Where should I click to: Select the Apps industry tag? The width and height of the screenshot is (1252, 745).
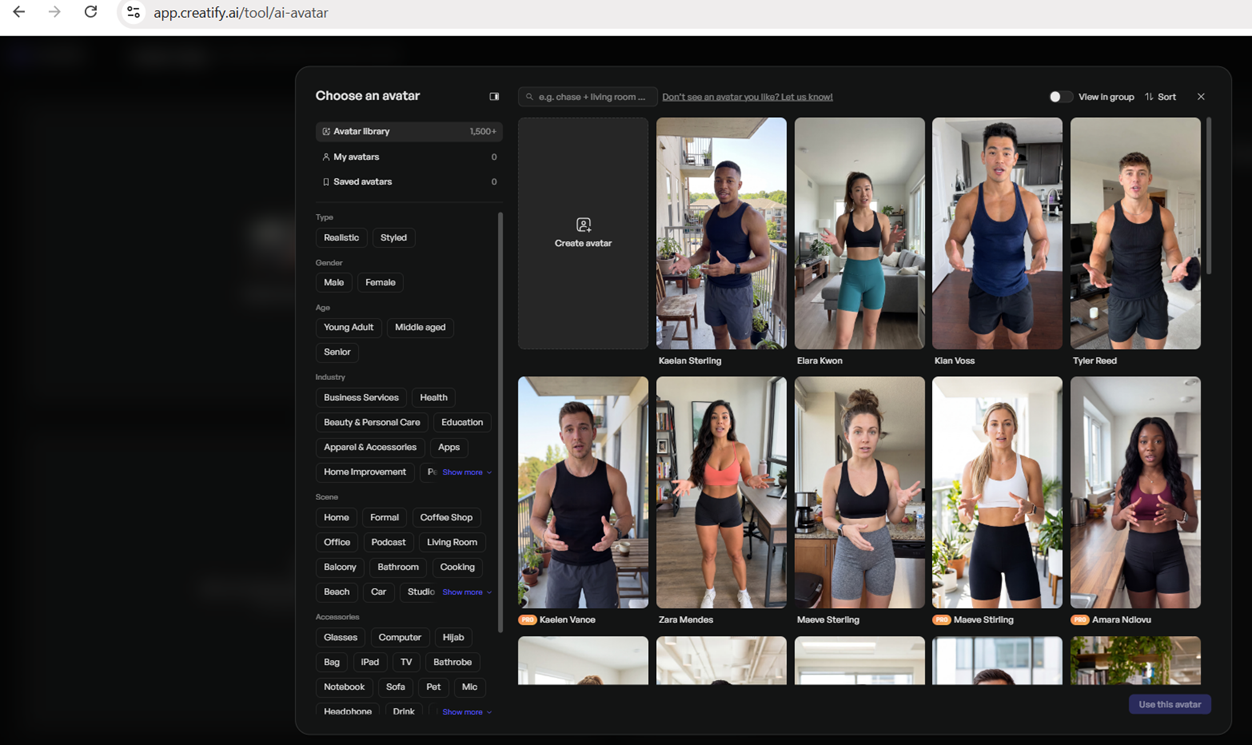click(449, 448)
